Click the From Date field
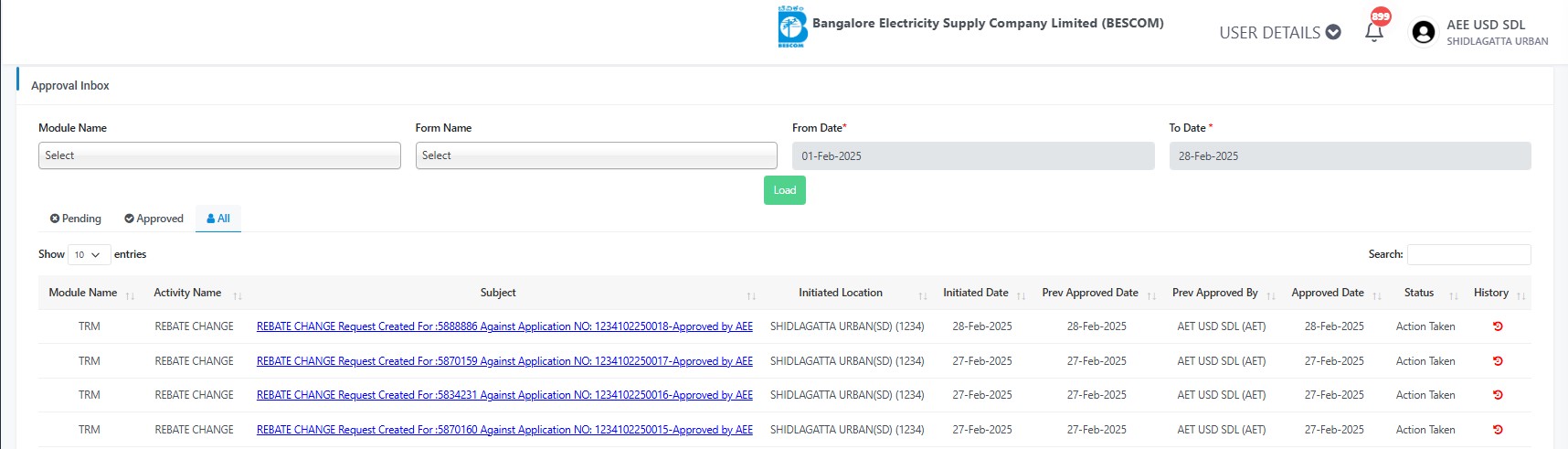1568x449 pixels. point(973,156)
